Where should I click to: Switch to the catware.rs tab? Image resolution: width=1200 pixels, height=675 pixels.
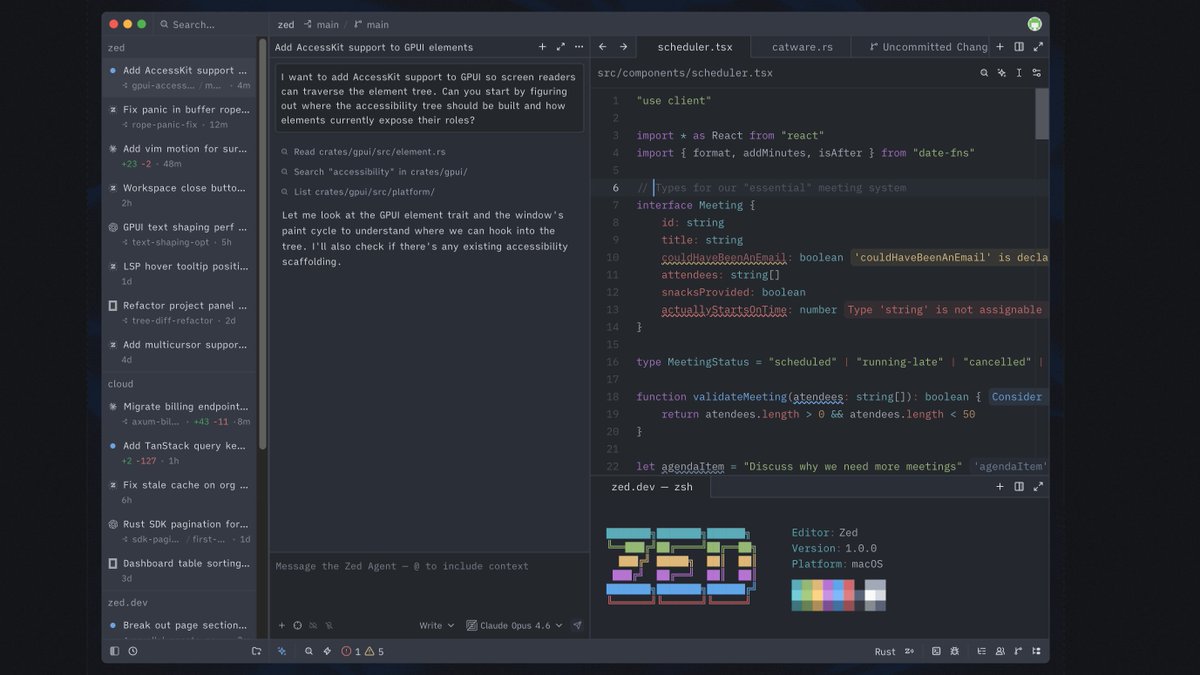pyautogui.click(x=802, y=47)
